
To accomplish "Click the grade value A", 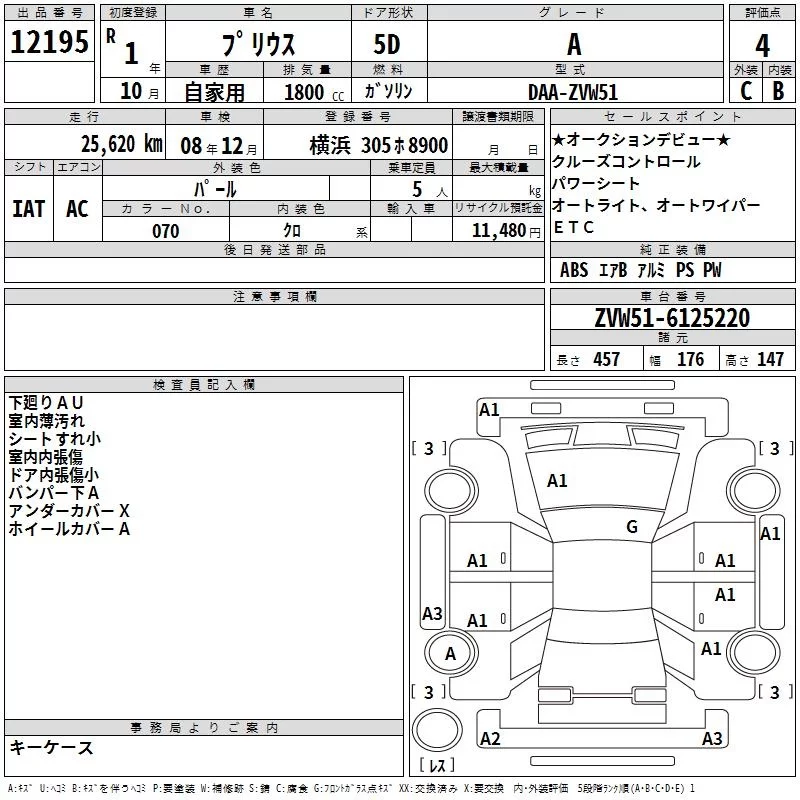I will (574, 44).
